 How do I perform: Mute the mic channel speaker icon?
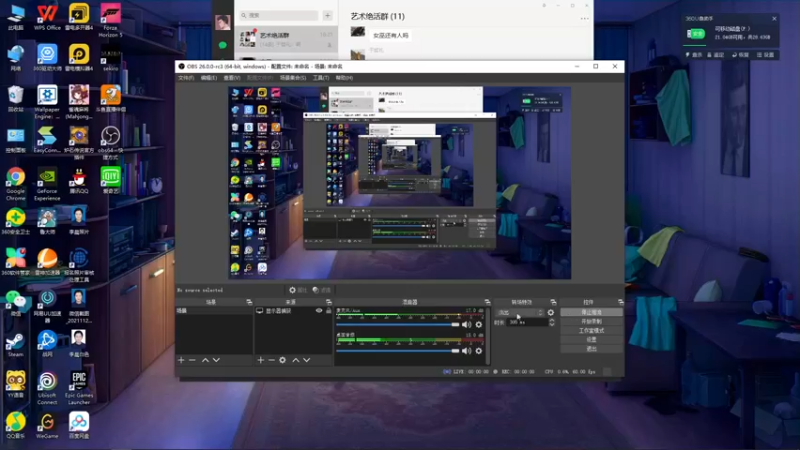click(x=466, y=324)
